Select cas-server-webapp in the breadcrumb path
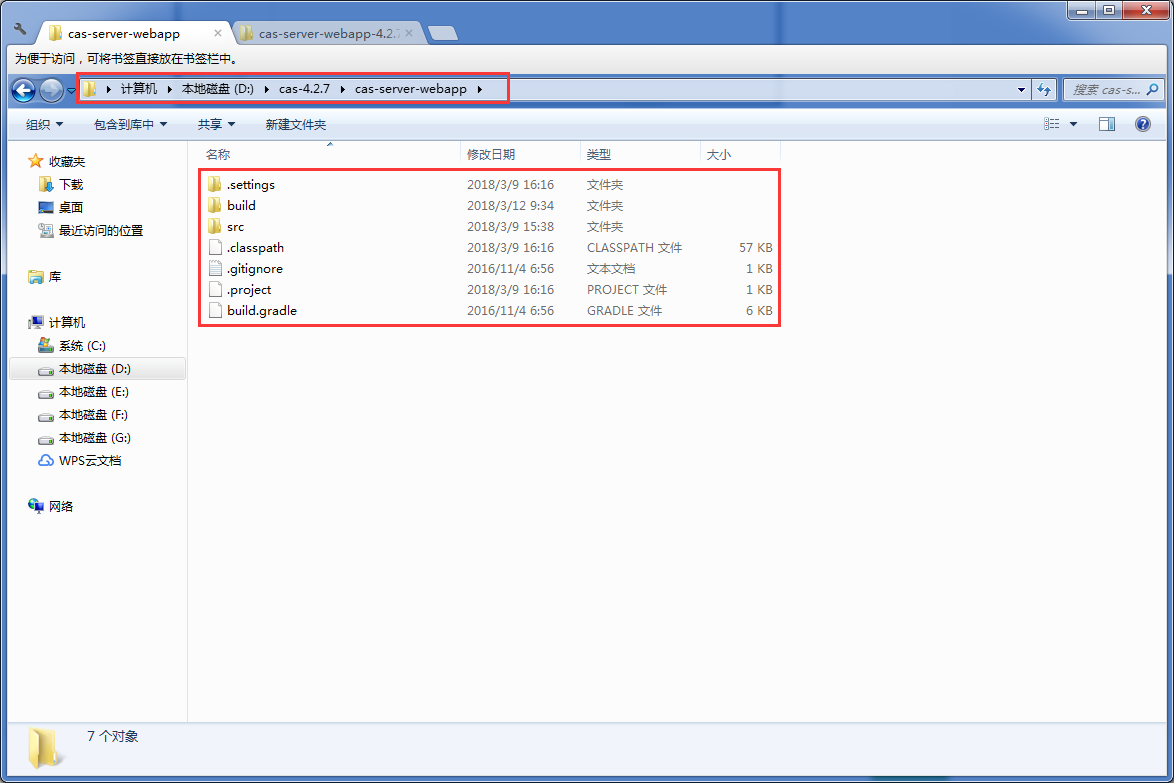This screenshot has height=783, width=1174. 410,89
